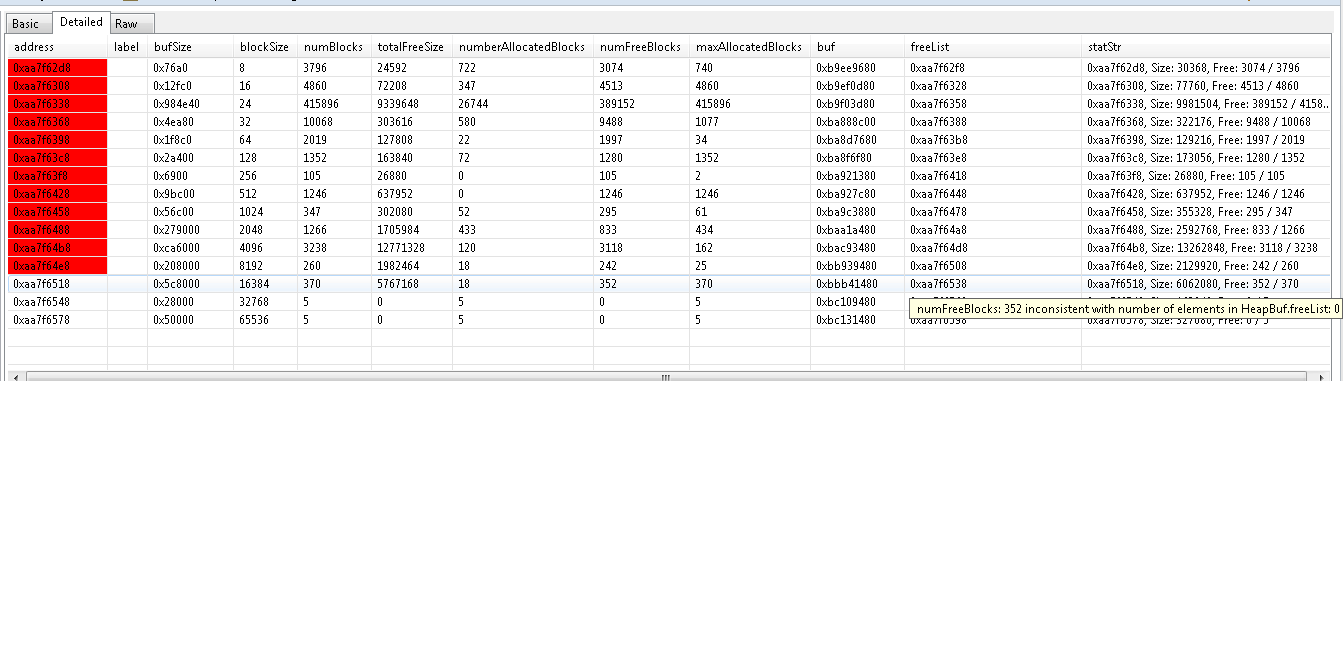The image size is (1343, 648).
Task: Sort by numberAllocatedBlocks column header
Action: (522, 47)
